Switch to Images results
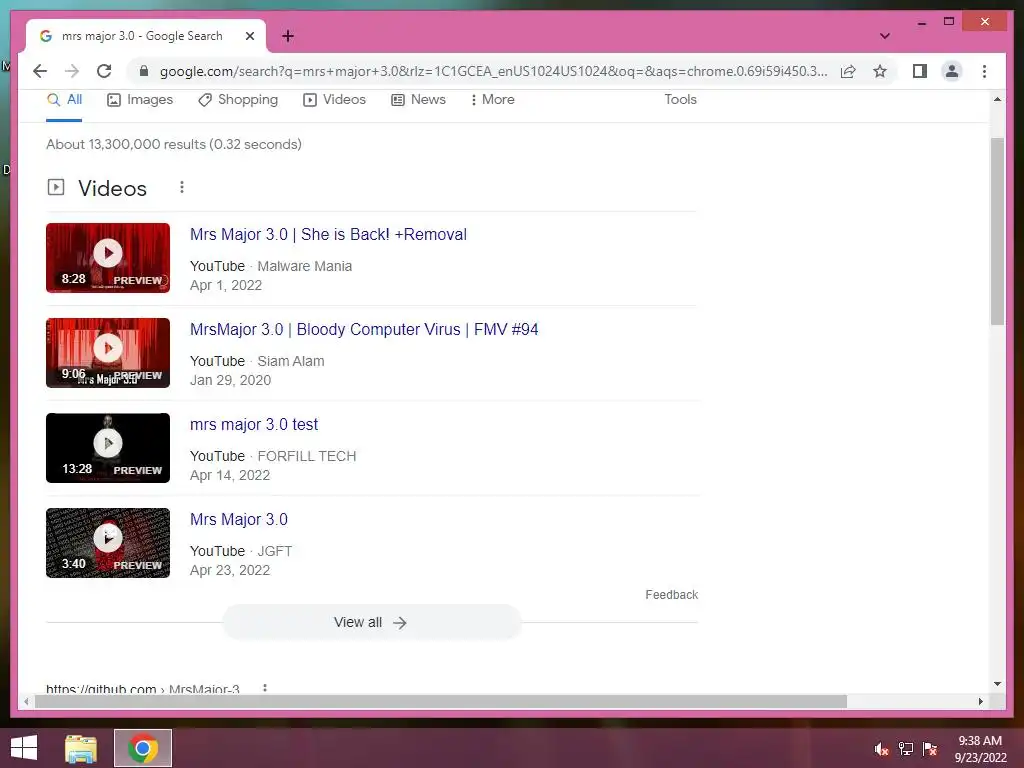This screenshot has height=768, width=1024. (x=140, y=100)
